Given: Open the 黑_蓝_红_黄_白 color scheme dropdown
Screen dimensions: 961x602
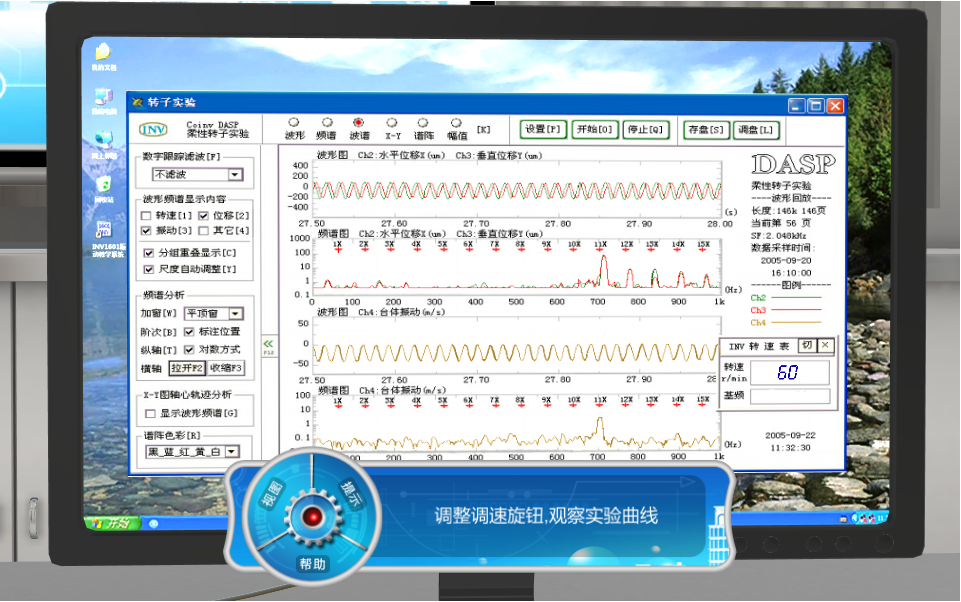Looking at the screenshot, I should coord(231,452).
